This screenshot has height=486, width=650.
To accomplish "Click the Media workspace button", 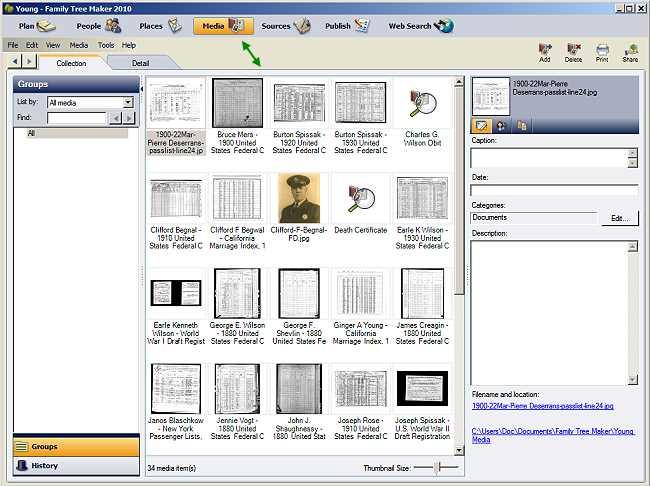I will 223,26.
